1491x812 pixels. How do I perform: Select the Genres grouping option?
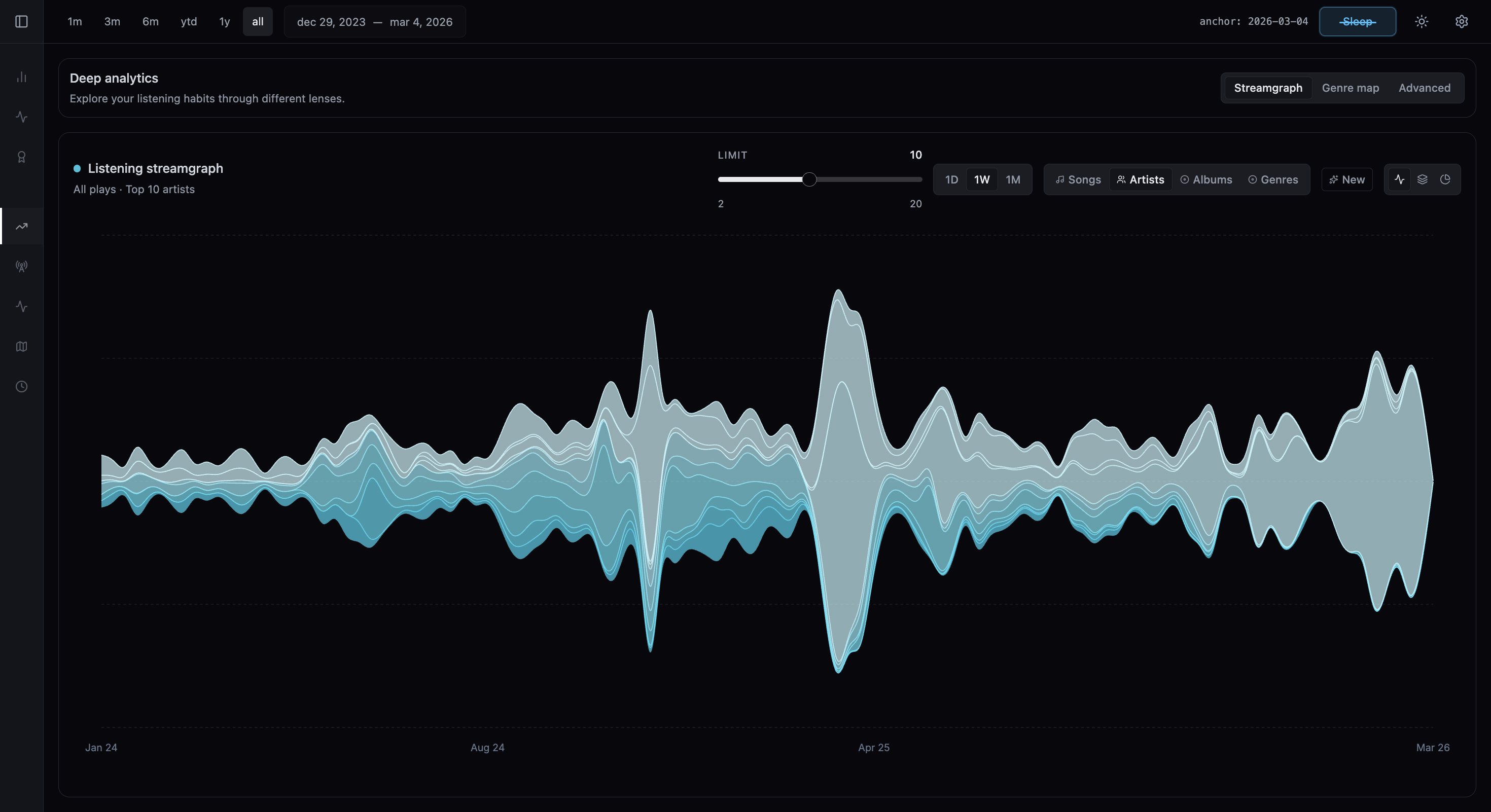tap(1273, 179)
